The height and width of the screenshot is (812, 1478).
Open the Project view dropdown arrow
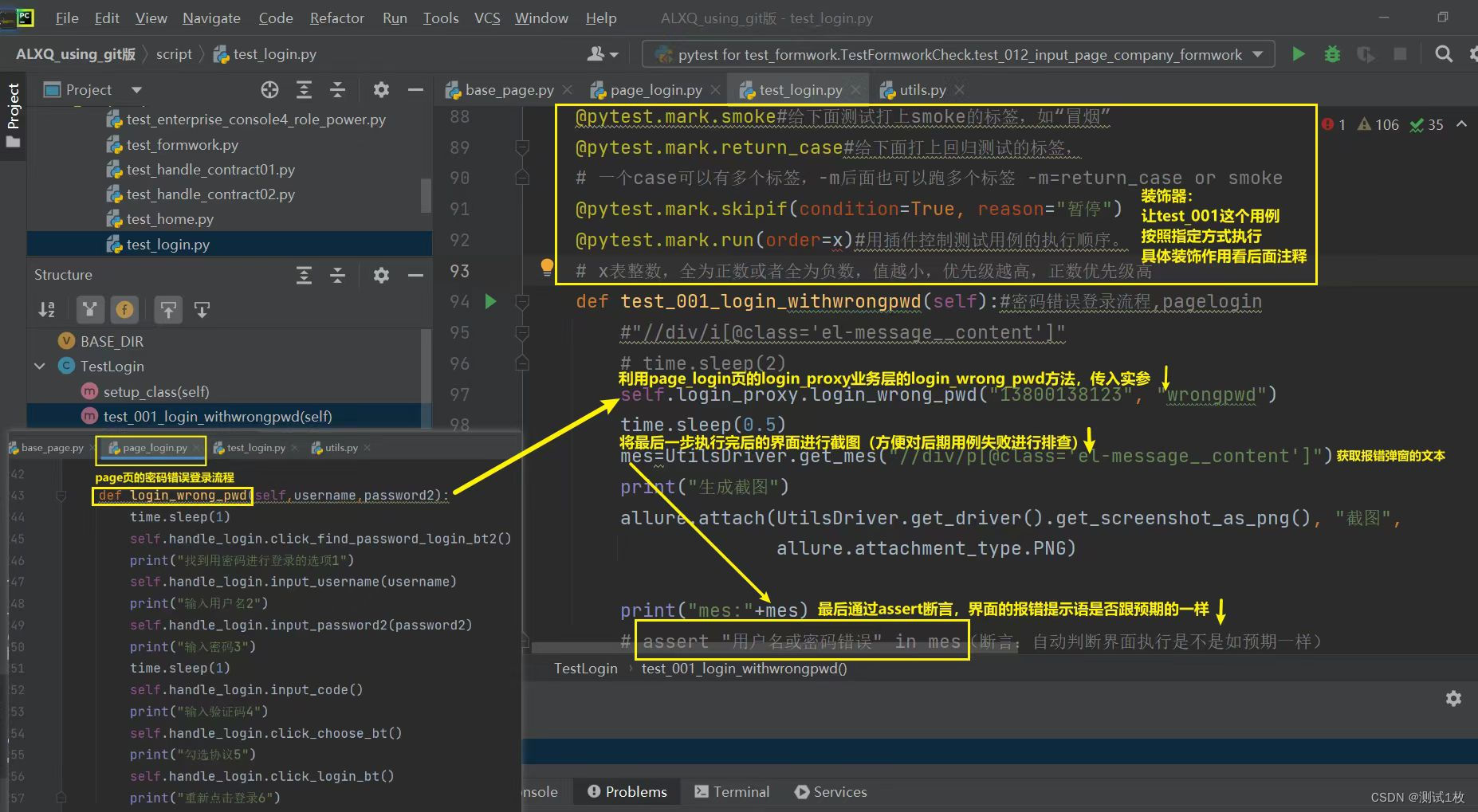[x=136, y=90]
